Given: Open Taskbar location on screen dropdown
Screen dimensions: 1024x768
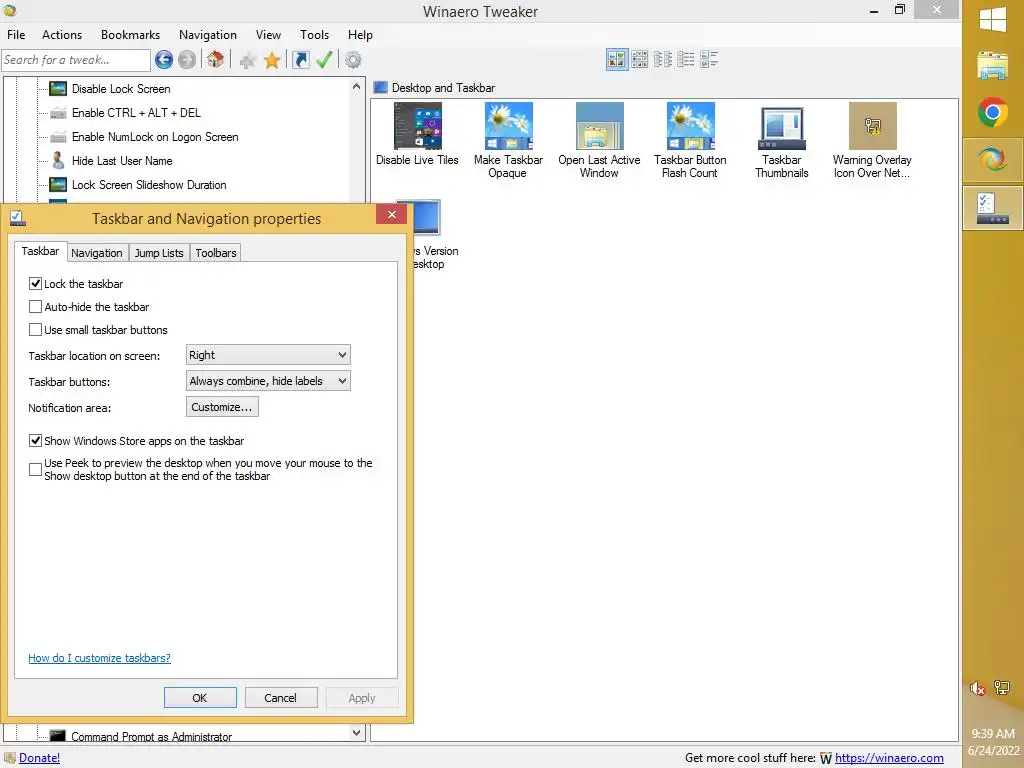Looking at the screenshot, I should point(268,355).
